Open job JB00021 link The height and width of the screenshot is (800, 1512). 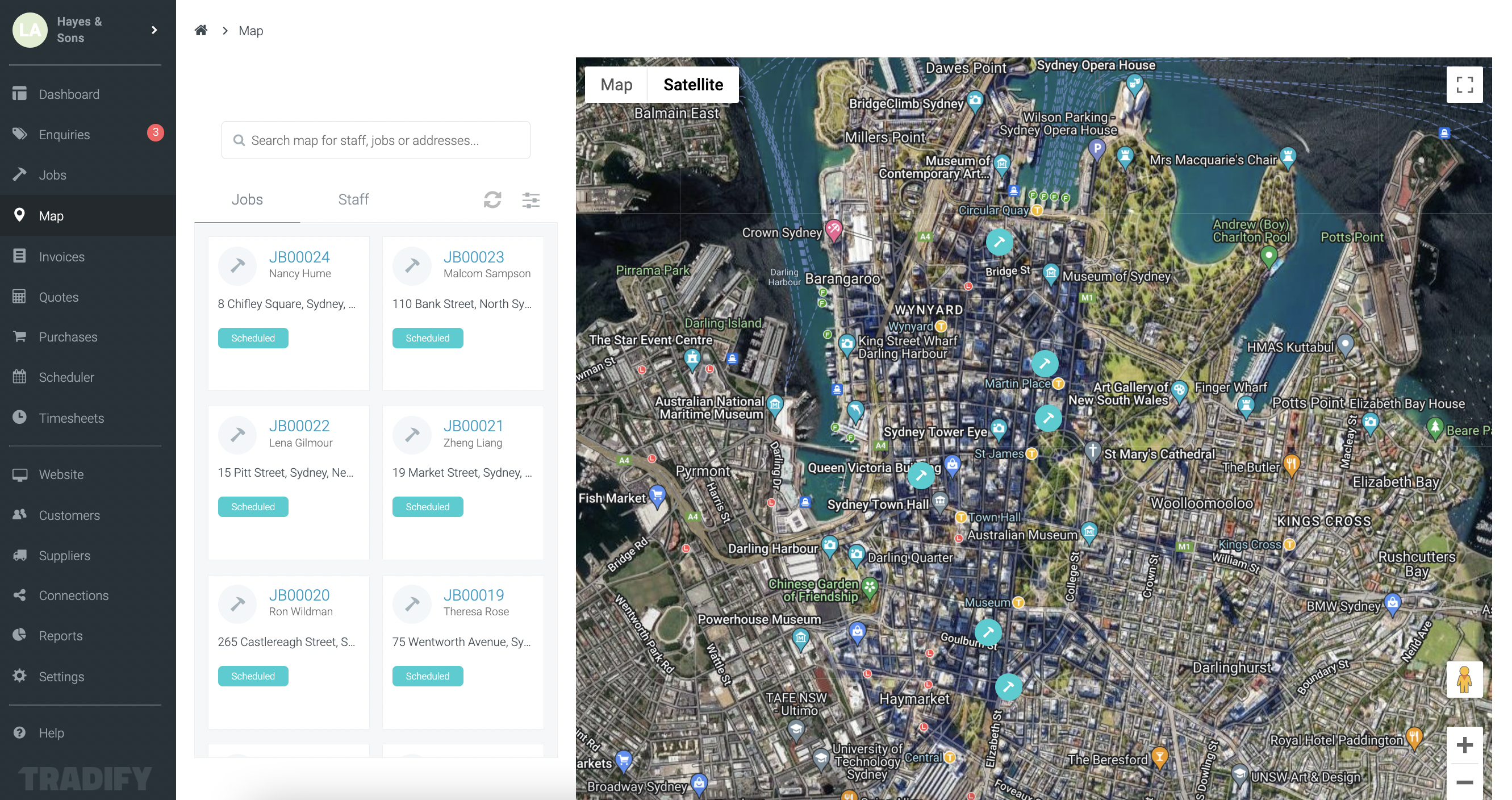pos(473,426)
